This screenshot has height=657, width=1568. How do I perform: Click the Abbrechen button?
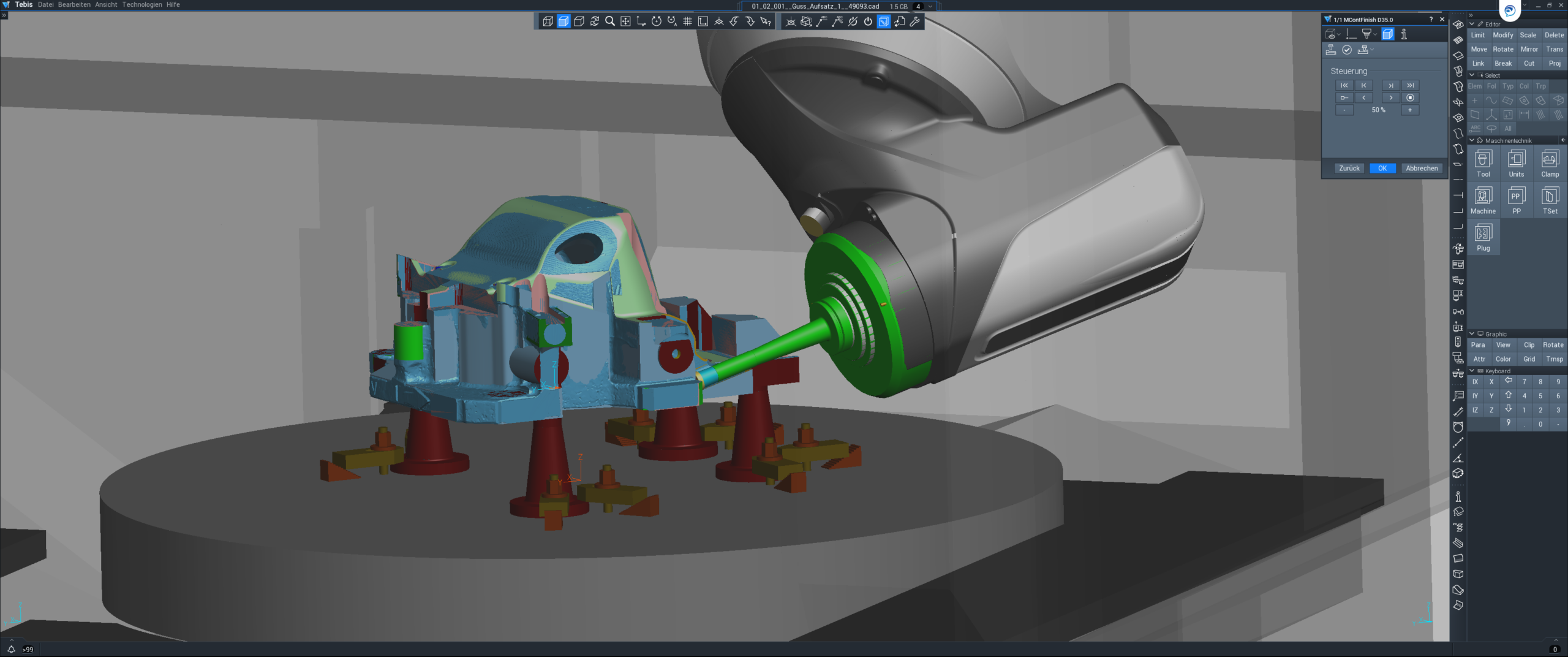(x=1422, y=168)
